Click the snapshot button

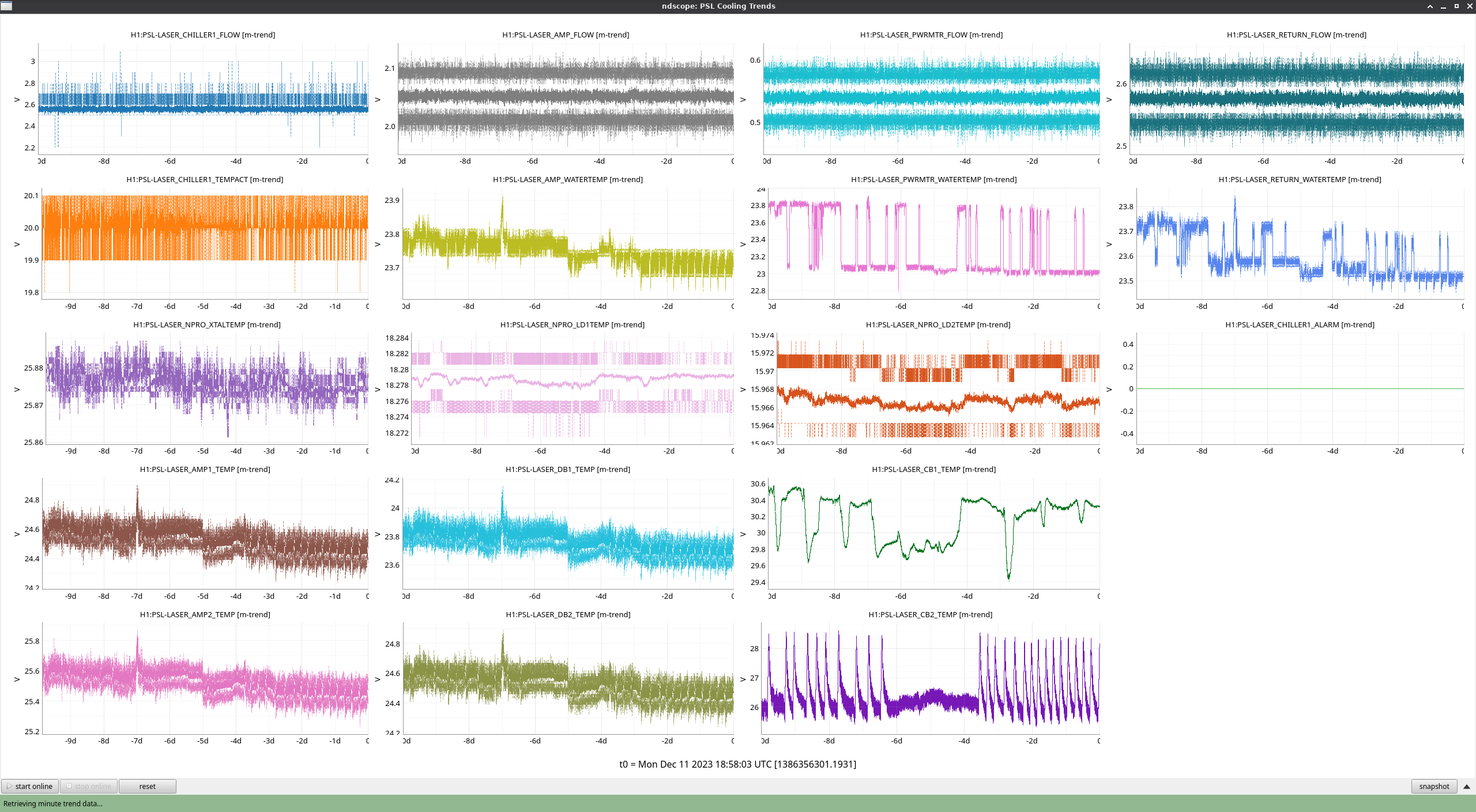pyautogui.click(x=1433, y=786)
